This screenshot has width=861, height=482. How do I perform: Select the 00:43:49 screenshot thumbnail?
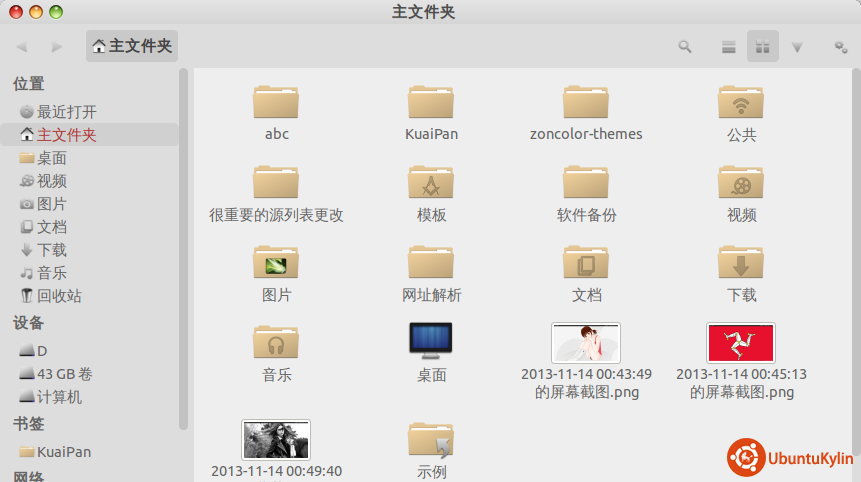click(x=586, y=343)
